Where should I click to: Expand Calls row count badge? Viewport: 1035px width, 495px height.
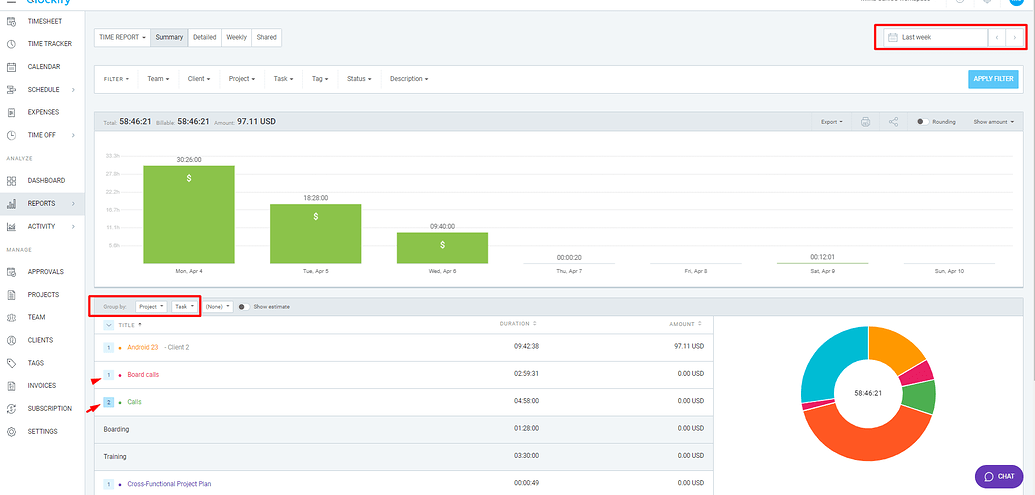tap(109, 402)
